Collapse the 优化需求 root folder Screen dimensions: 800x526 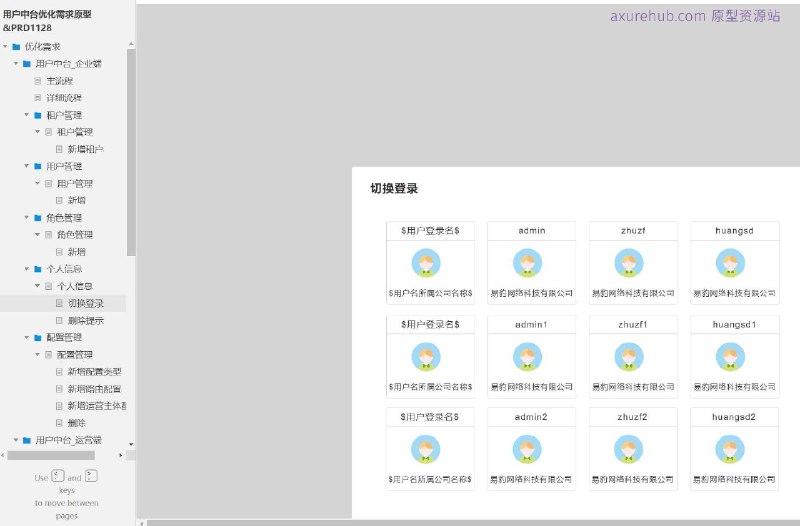(5, 46)
